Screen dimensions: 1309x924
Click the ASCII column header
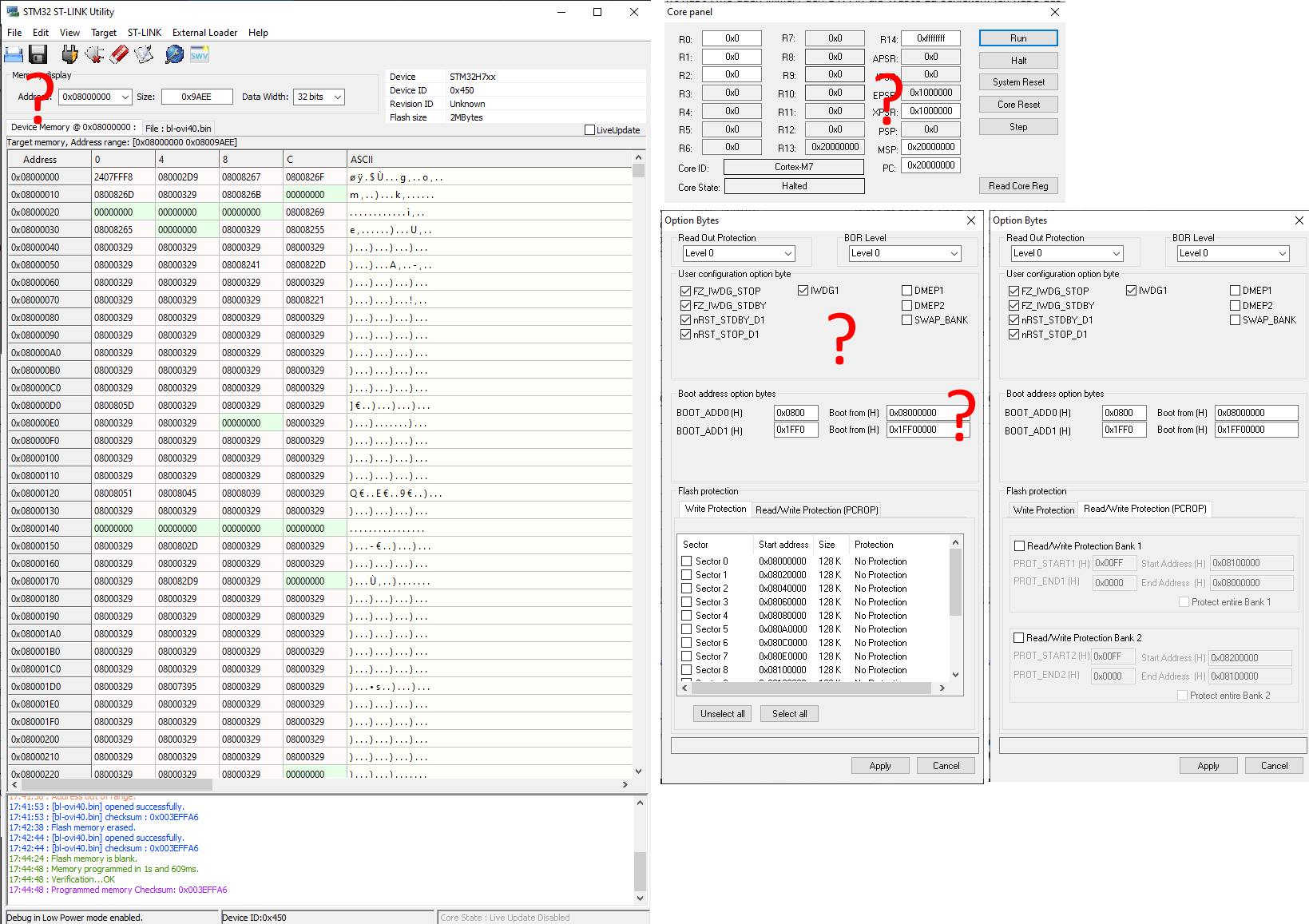tap(490, 160)
